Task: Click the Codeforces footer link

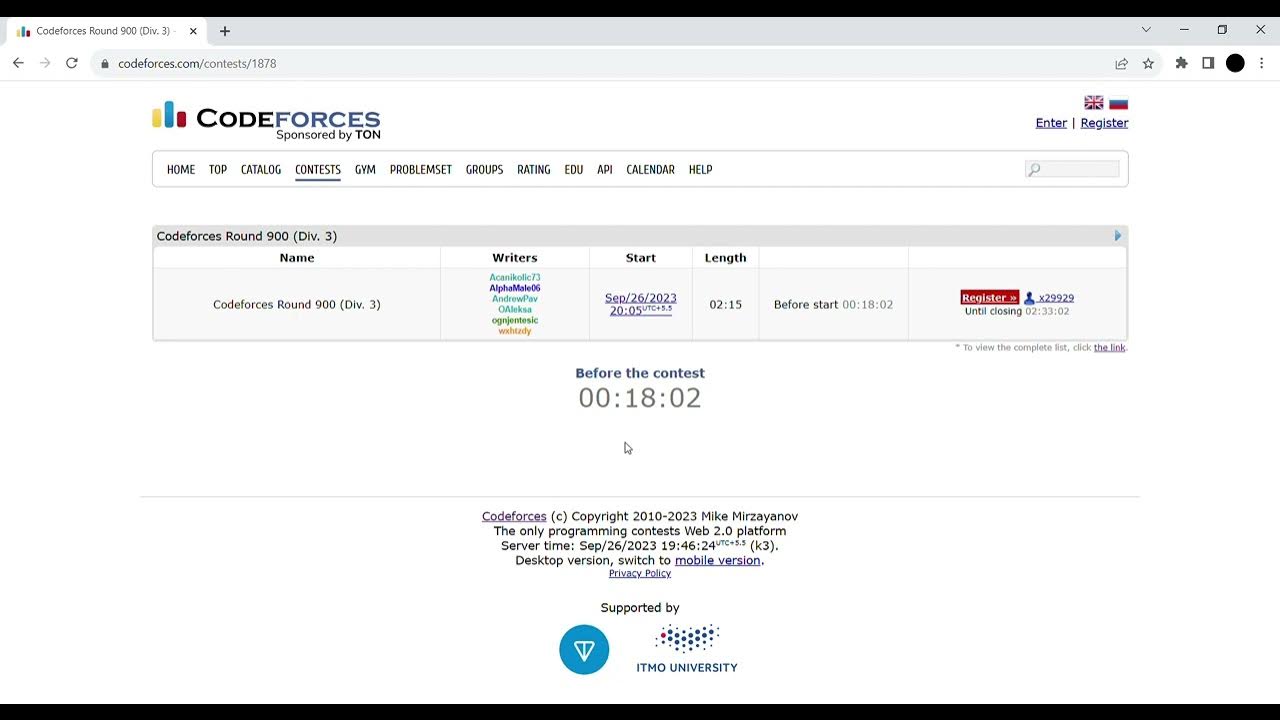Action: tap(514, 517)
